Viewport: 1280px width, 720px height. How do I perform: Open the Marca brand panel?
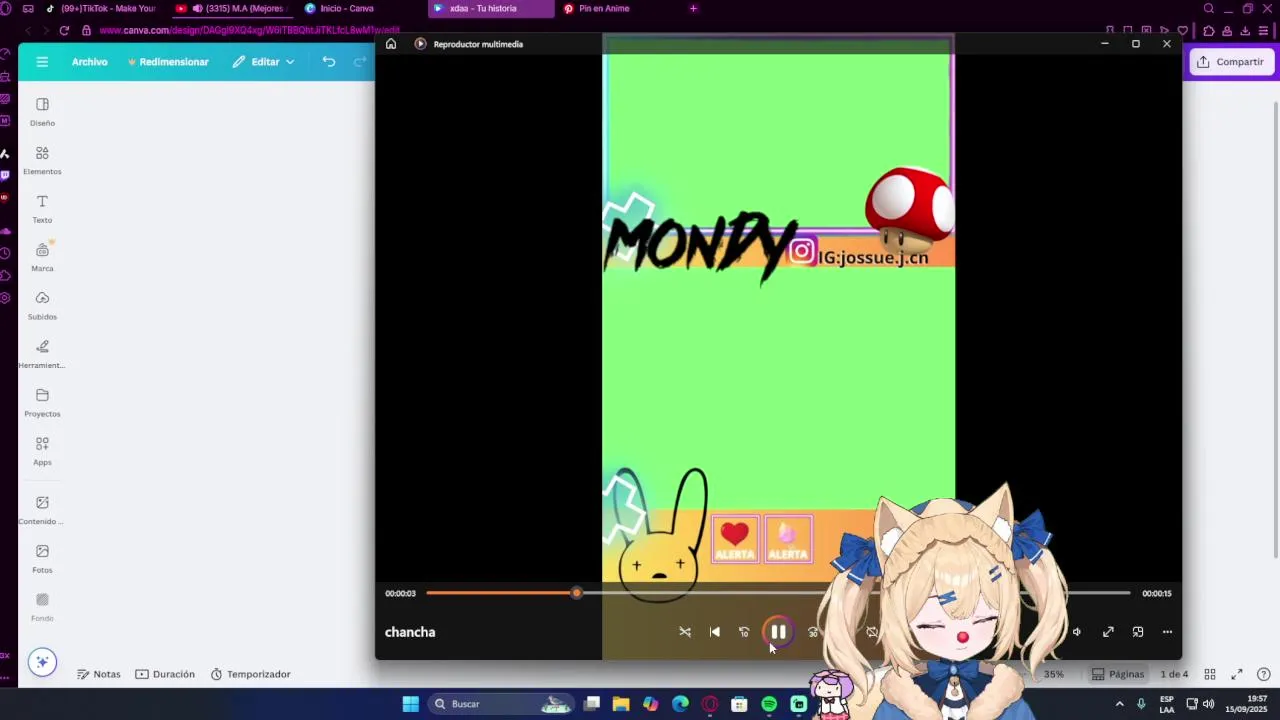tap(42, 257)
